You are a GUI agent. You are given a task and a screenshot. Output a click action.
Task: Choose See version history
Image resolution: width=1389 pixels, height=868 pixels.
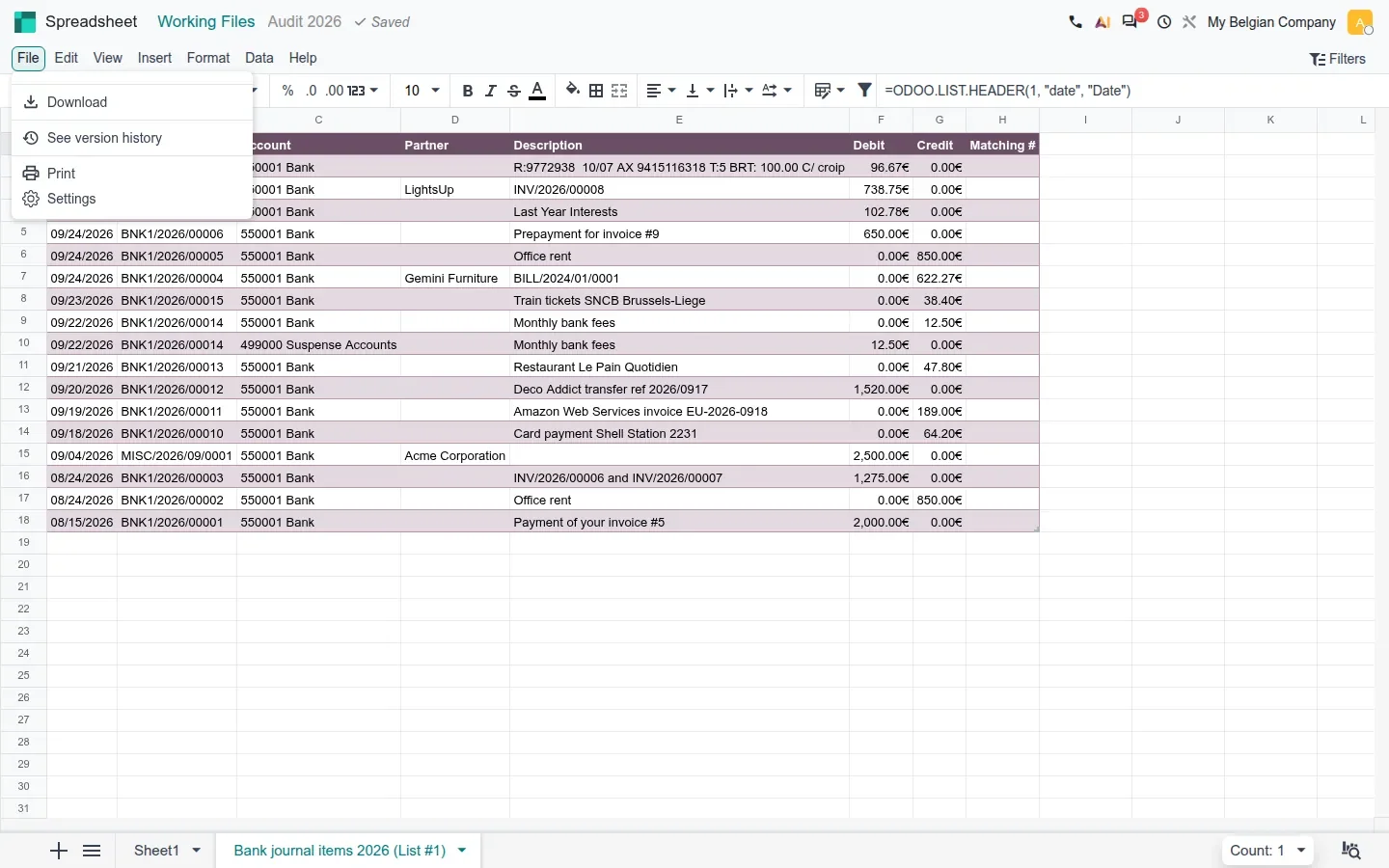(x=132, y=138)
